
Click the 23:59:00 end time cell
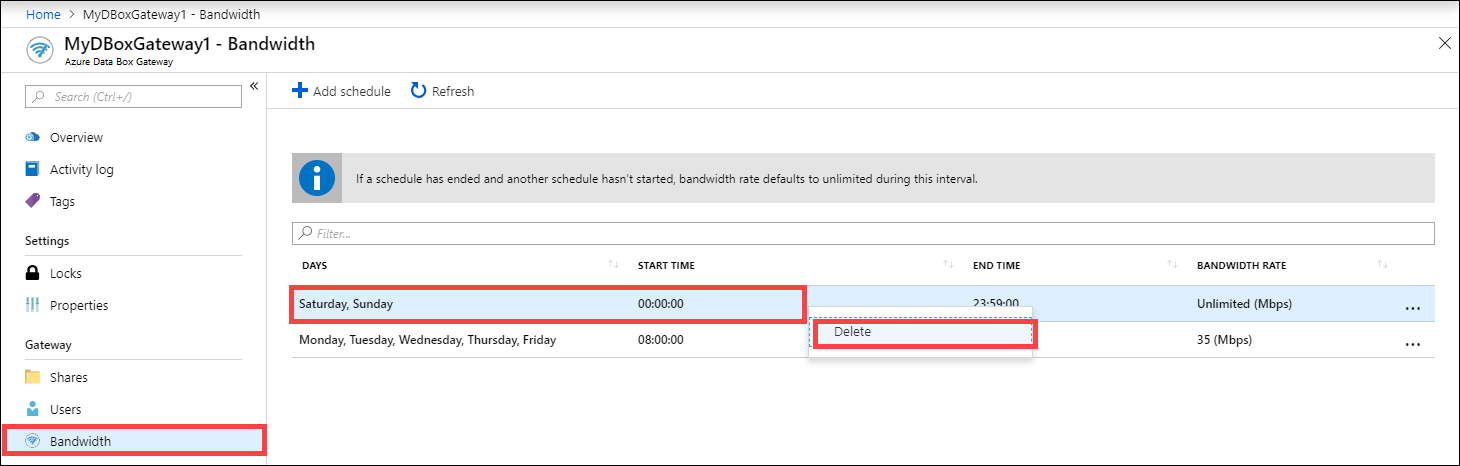[996, 302]
